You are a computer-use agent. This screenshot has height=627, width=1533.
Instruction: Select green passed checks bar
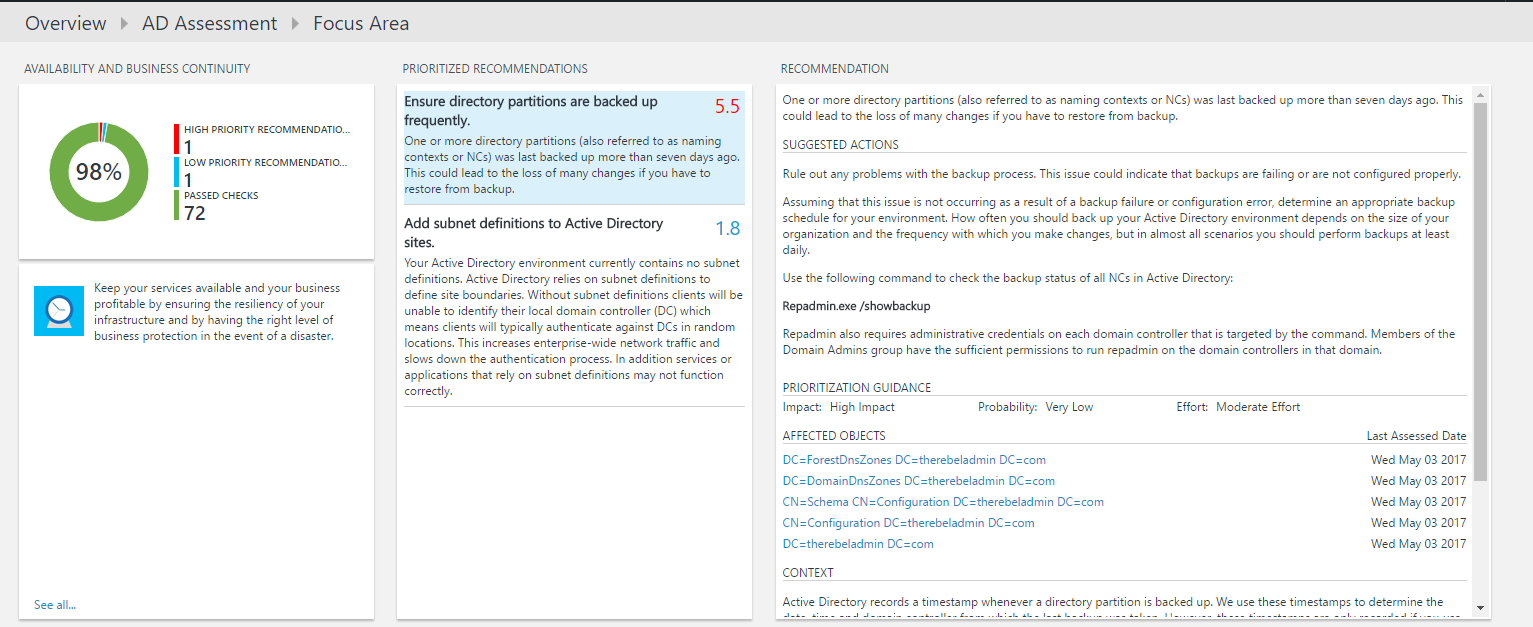pyautogui.click(x=177, y=205)
